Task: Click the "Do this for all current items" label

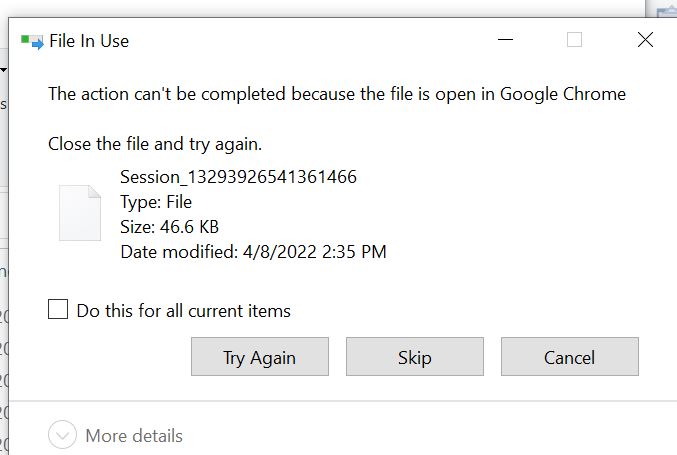Action: click(183, 311)
